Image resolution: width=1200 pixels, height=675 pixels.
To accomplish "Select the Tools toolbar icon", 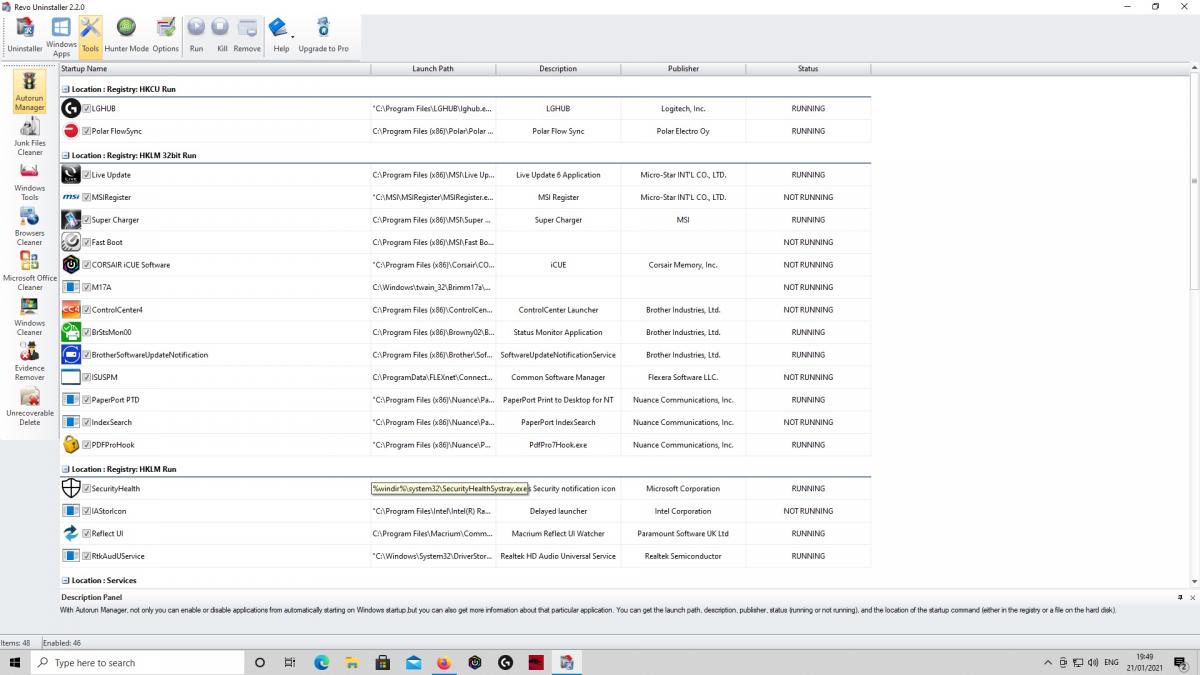I will (x=90, y=35).
